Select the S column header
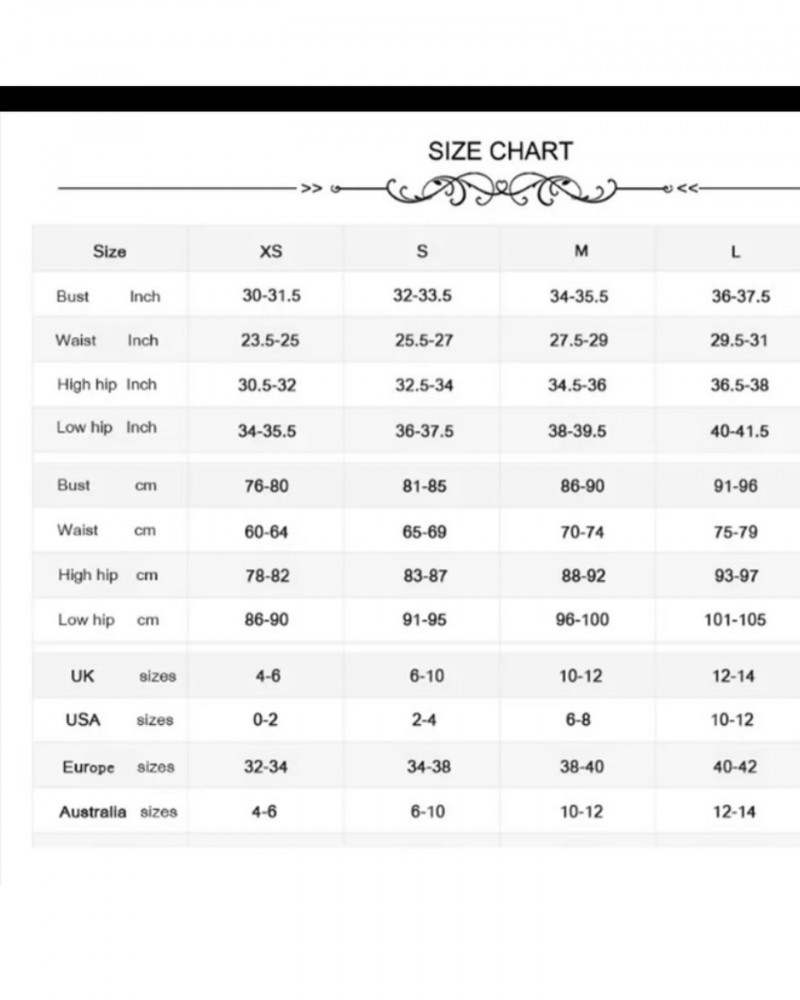This screenshot has height=1000, width=800. (423, 252)
